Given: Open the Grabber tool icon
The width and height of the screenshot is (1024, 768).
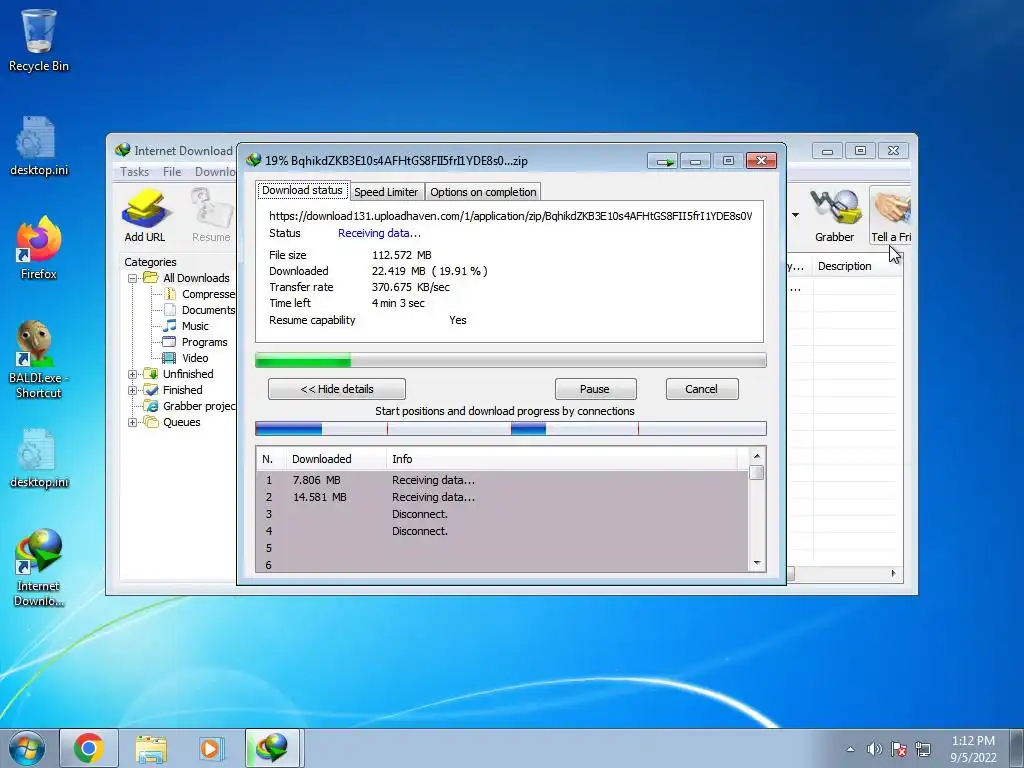Looking at the screenshot, I should pyautogui.click(x=834, y=216).
